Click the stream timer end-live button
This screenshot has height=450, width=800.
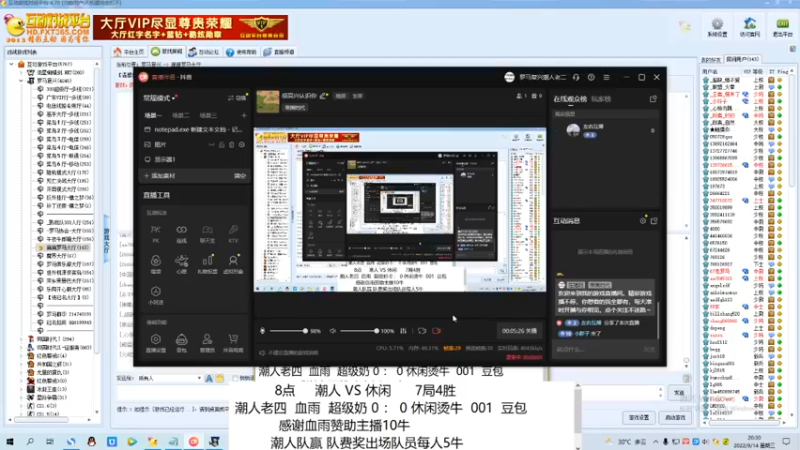click(x=519, y=331)
